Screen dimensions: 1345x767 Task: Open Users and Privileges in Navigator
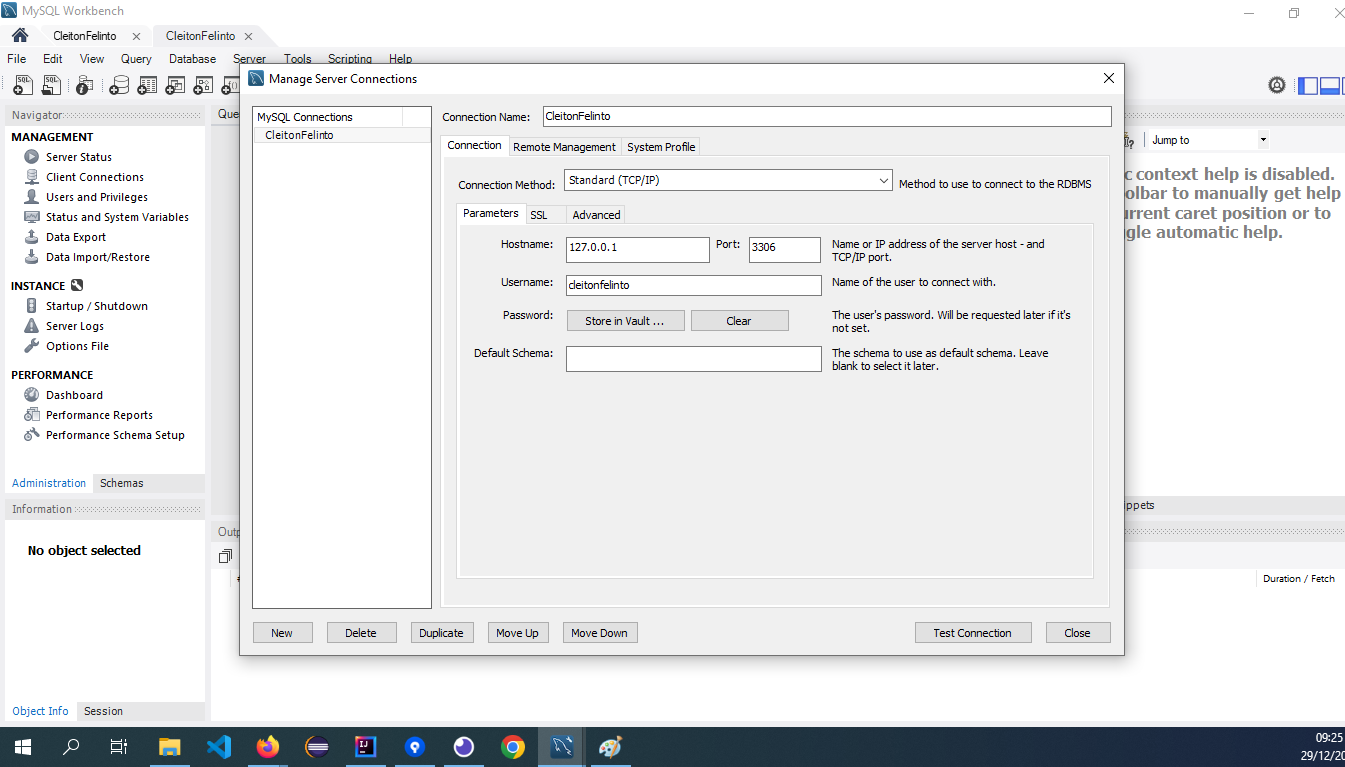click(x=97, y=197)
